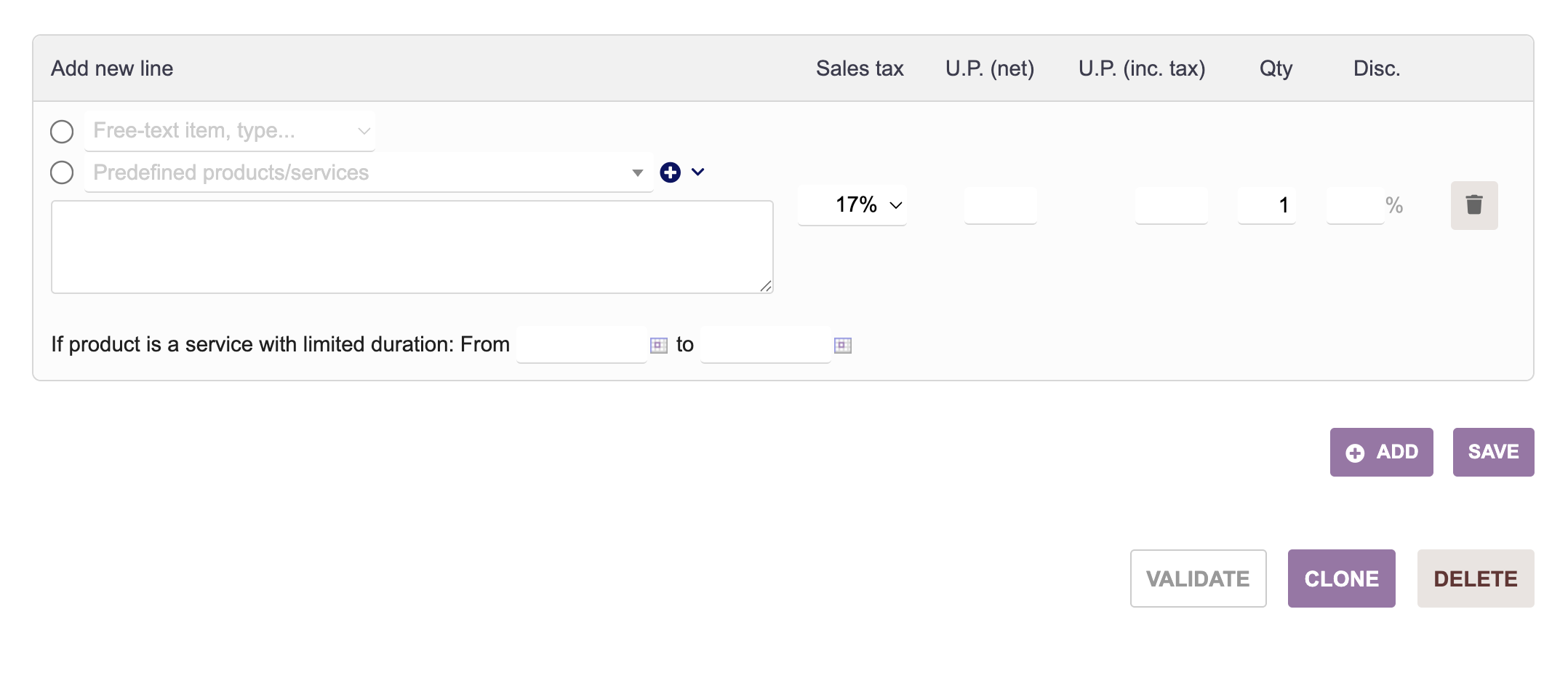The image size is (1568, 684).
Task: Click the DELETE button
Action: (1475, 578)
